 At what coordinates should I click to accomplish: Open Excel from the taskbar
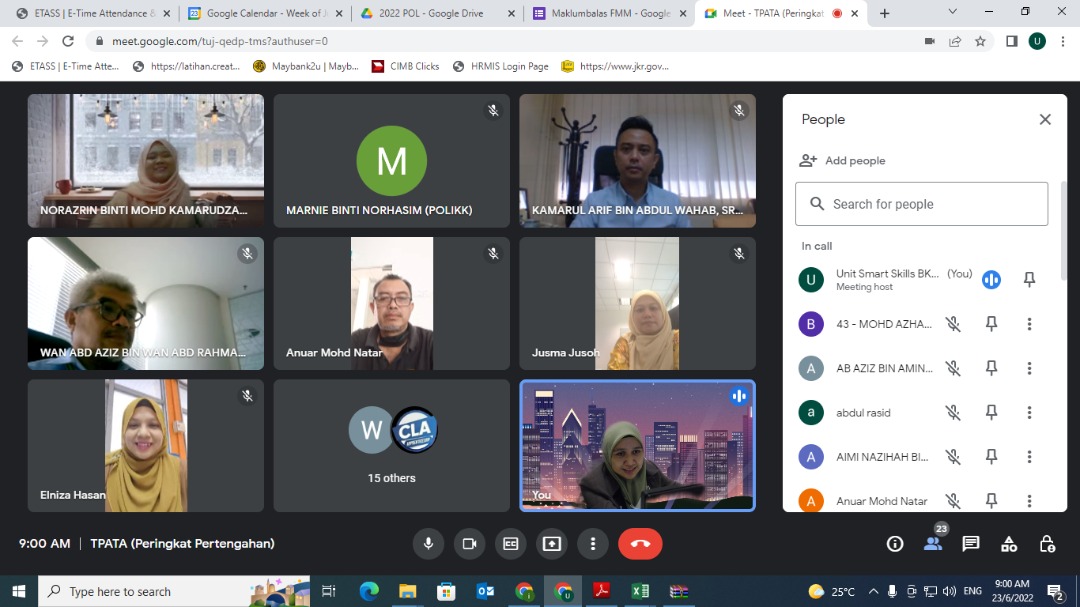pyautogui.click(x=640, y=591)
